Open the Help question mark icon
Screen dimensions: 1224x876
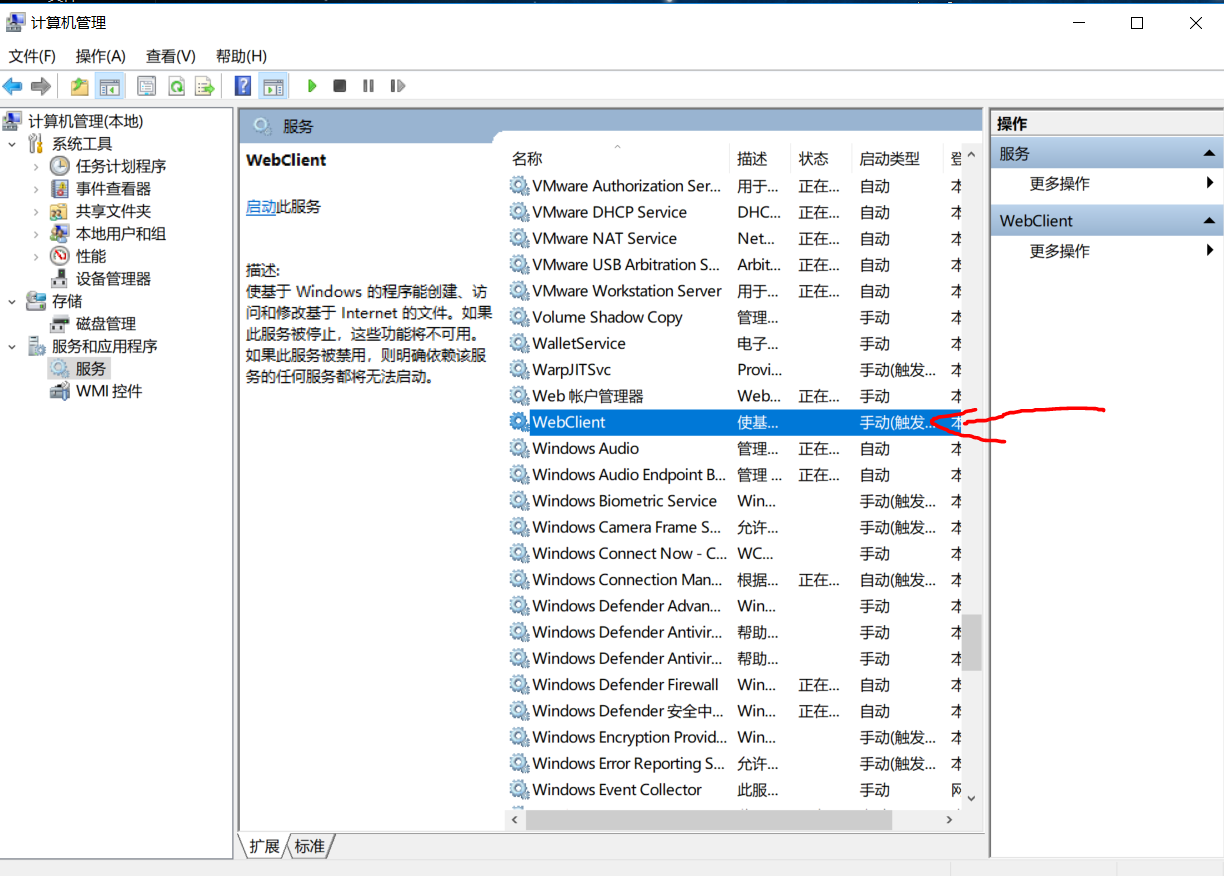point(243,87)
